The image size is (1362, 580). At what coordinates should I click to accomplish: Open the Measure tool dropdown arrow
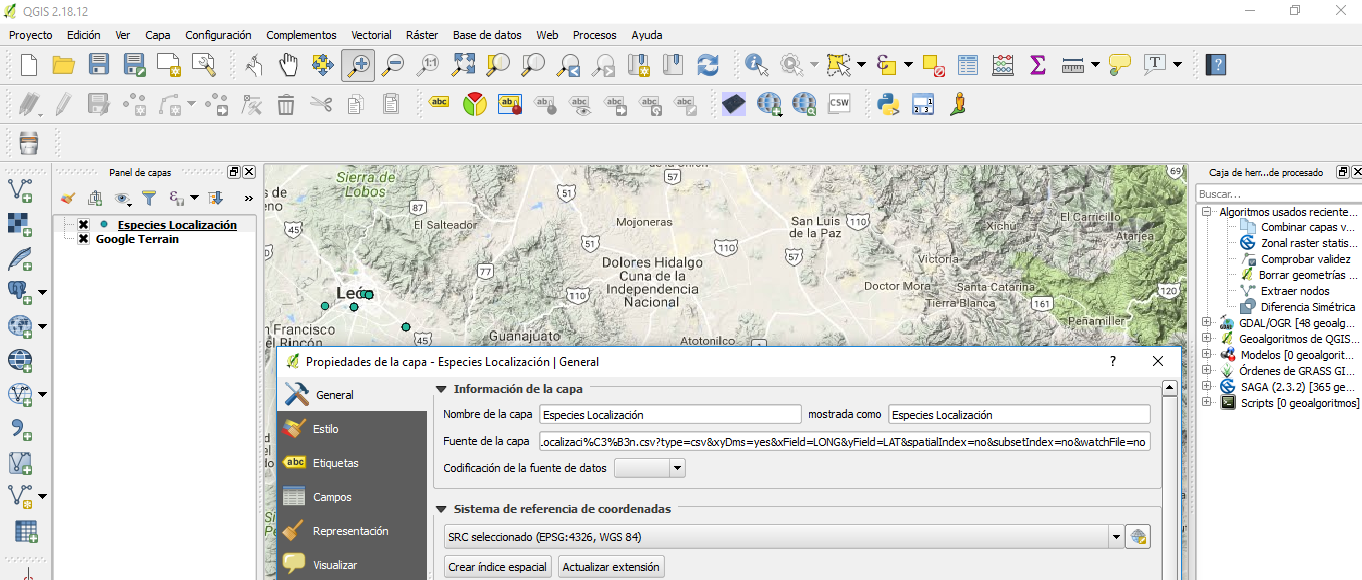(x=1096, y=65)
